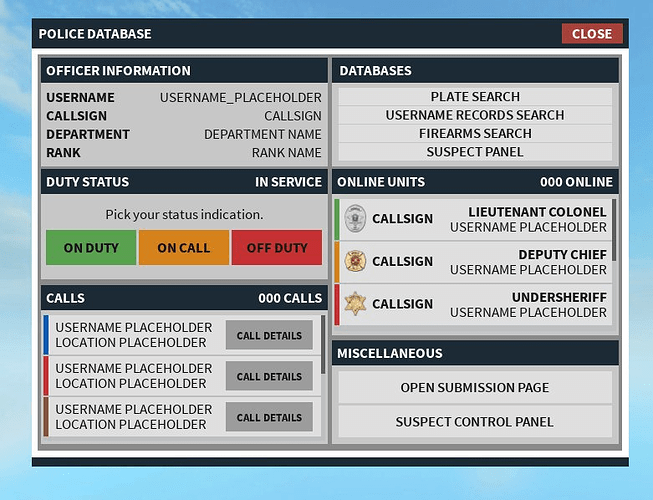
Task: Click the 000 CALLS counter
Action: point(290,298)
